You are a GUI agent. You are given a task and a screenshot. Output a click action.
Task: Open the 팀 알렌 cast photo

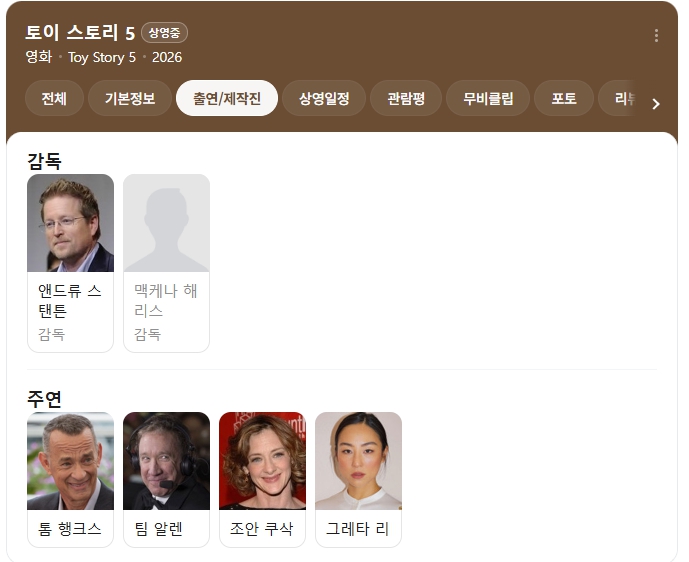point(166,461)
